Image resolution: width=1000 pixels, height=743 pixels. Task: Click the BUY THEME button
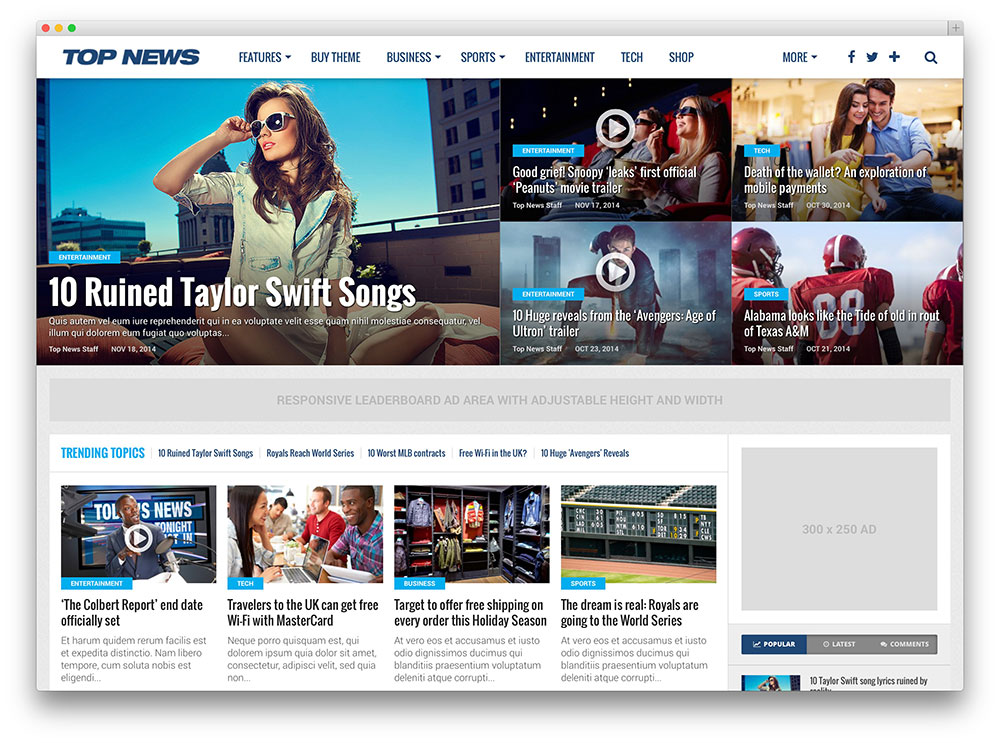coord(335,57)
